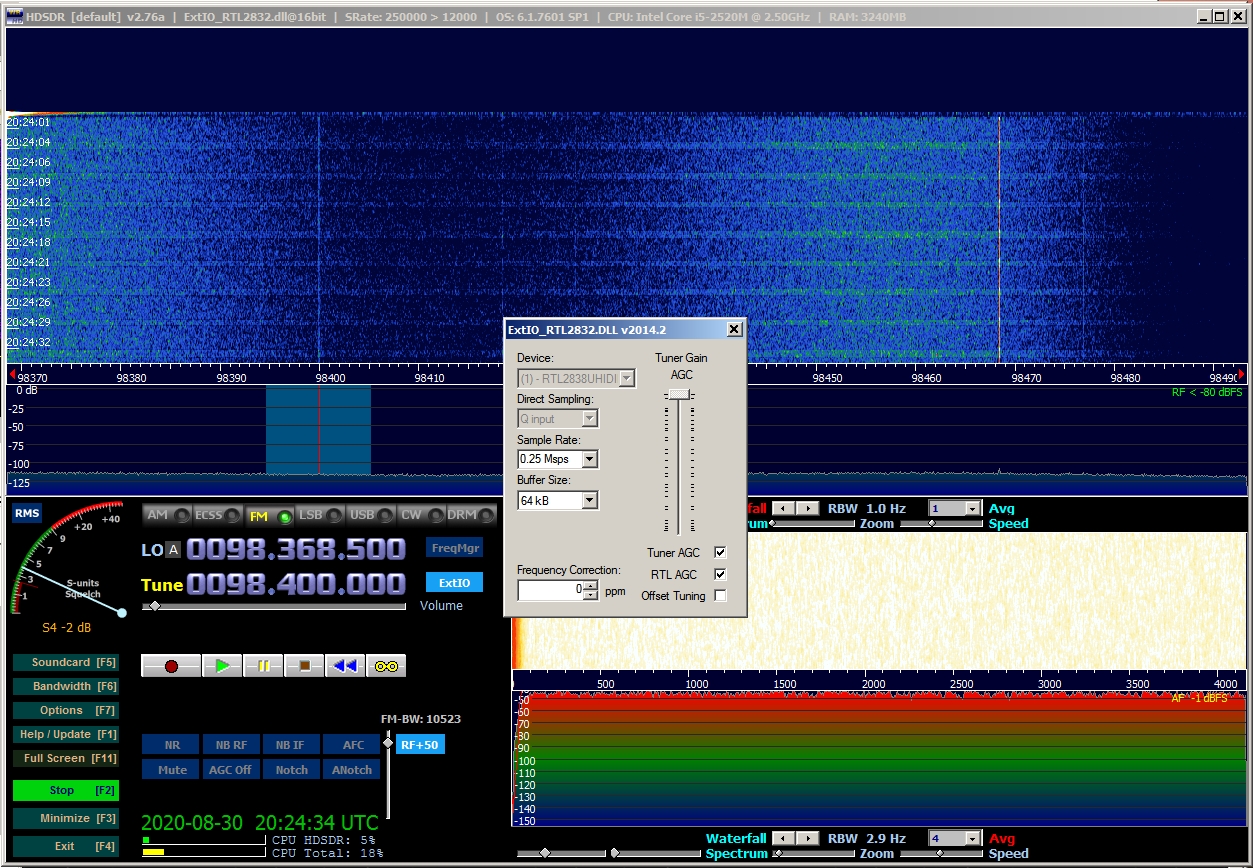Image resolution: width=1253 pixels, height=868 pixels.
Task: Open the Sample Rate dropdown
Action: pyautogui.click(x=590, y=459)
